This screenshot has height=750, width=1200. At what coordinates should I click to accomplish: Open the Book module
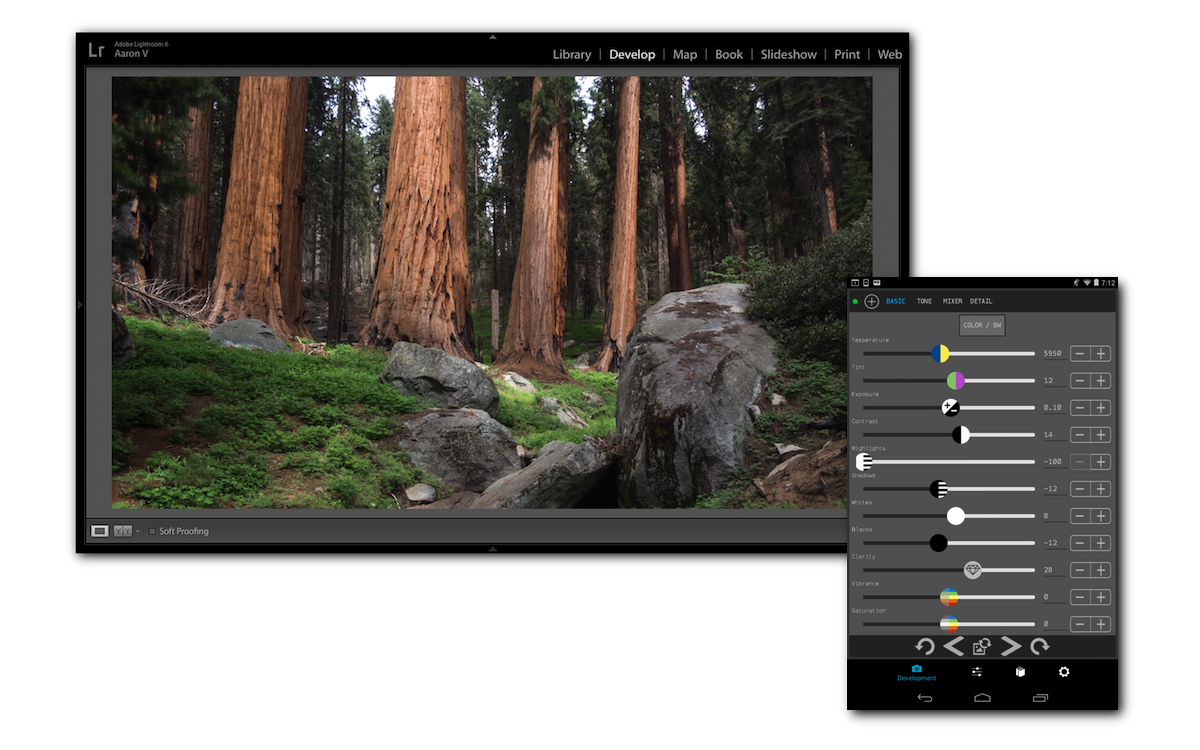[729, 54]
